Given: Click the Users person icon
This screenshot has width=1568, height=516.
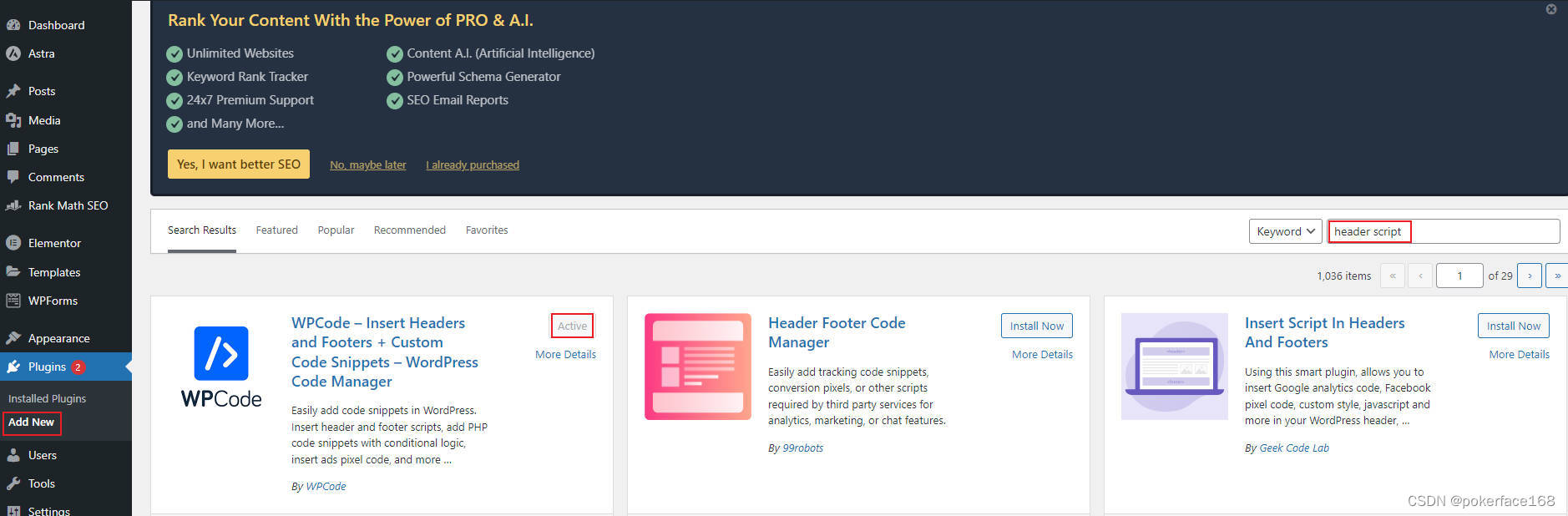Looking at the screenshot, I should pyautogui.click(x=13, y=455).
